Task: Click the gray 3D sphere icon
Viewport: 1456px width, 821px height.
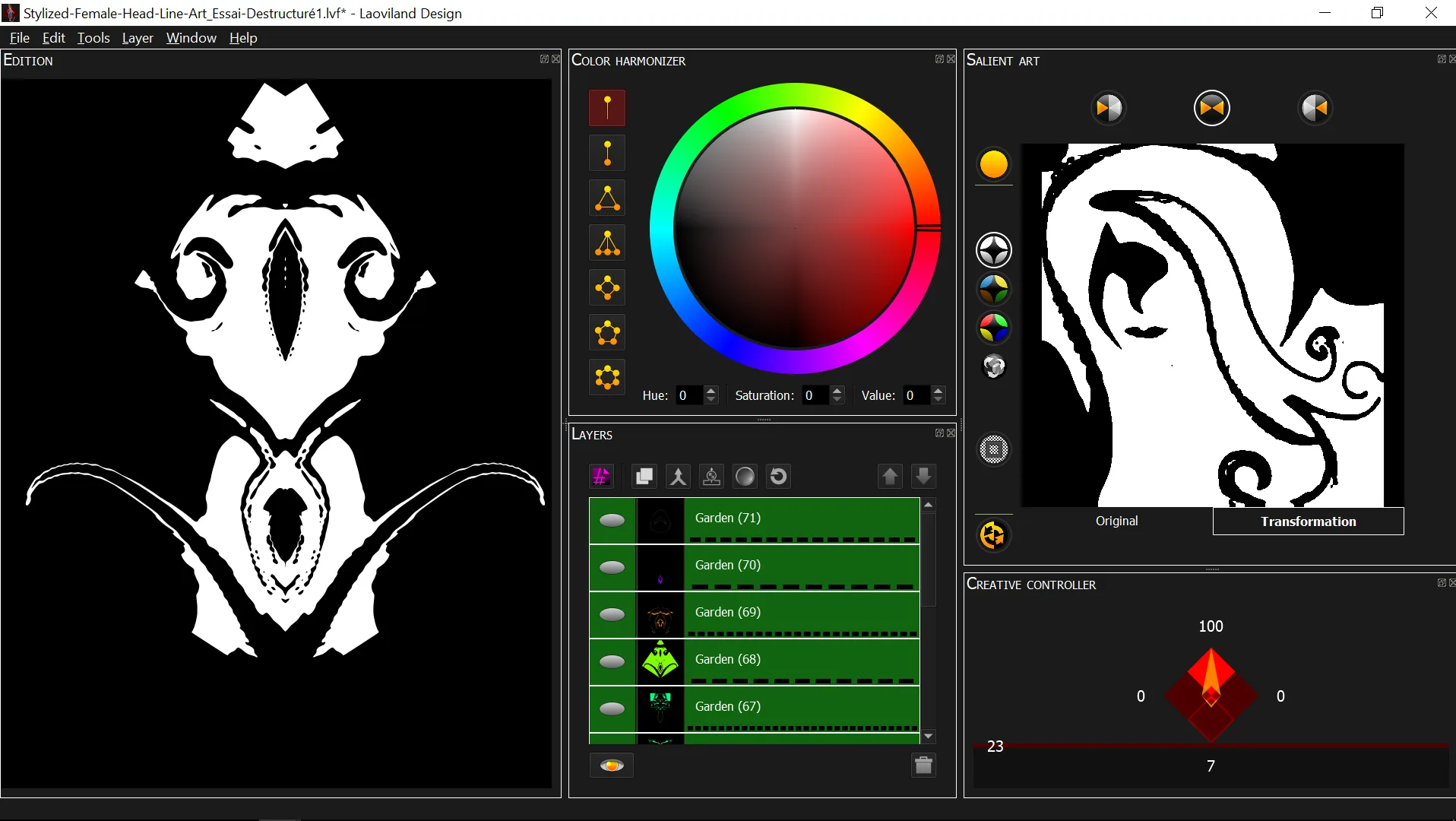Action: pyautogui.click(x=994, y=366)
